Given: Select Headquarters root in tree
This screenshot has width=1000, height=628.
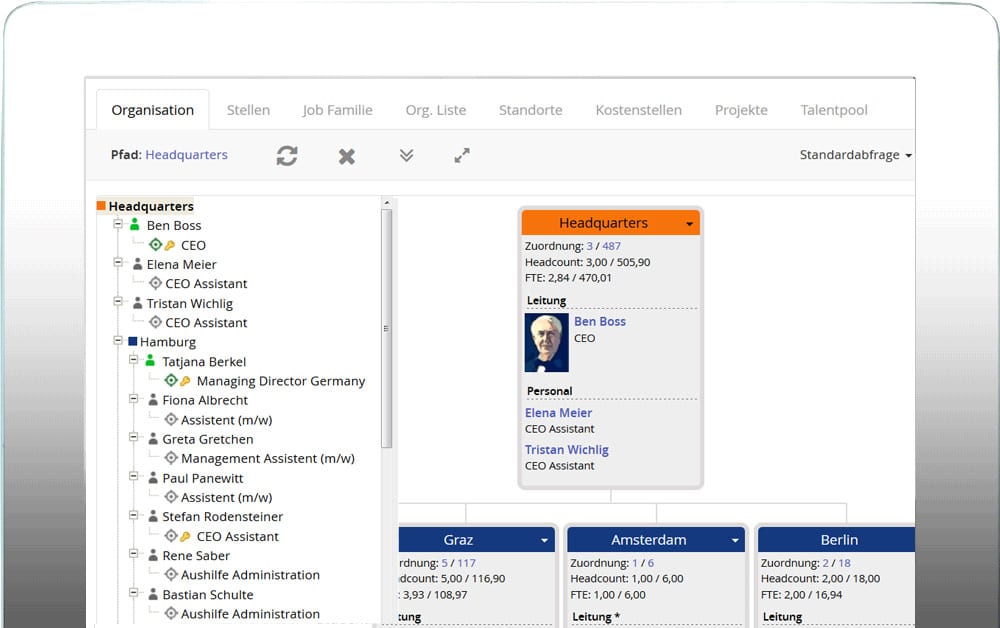Looking at the screenshot, I should [151, 206].
